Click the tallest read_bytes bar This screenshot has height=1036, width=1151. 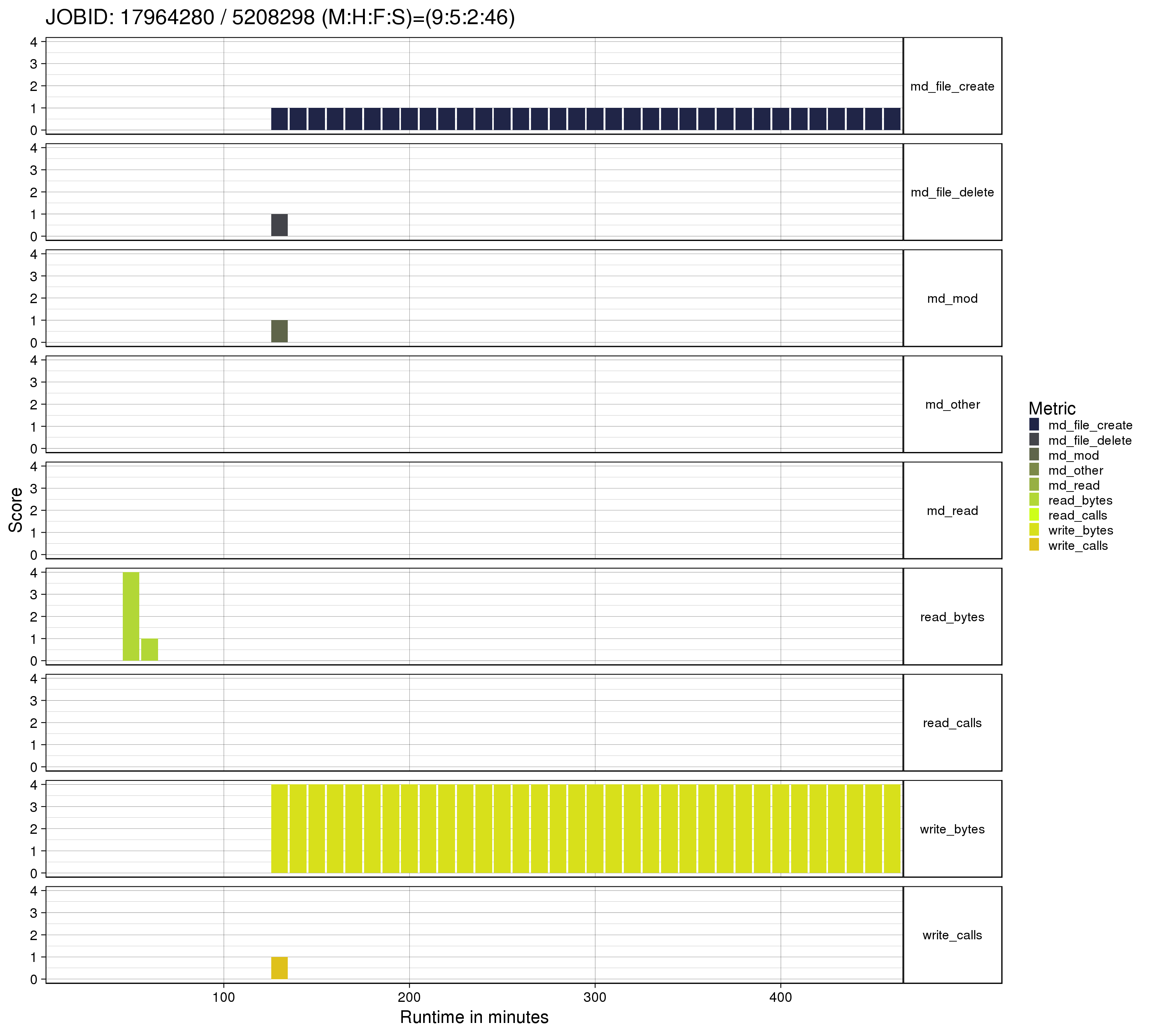coord(131,617)
